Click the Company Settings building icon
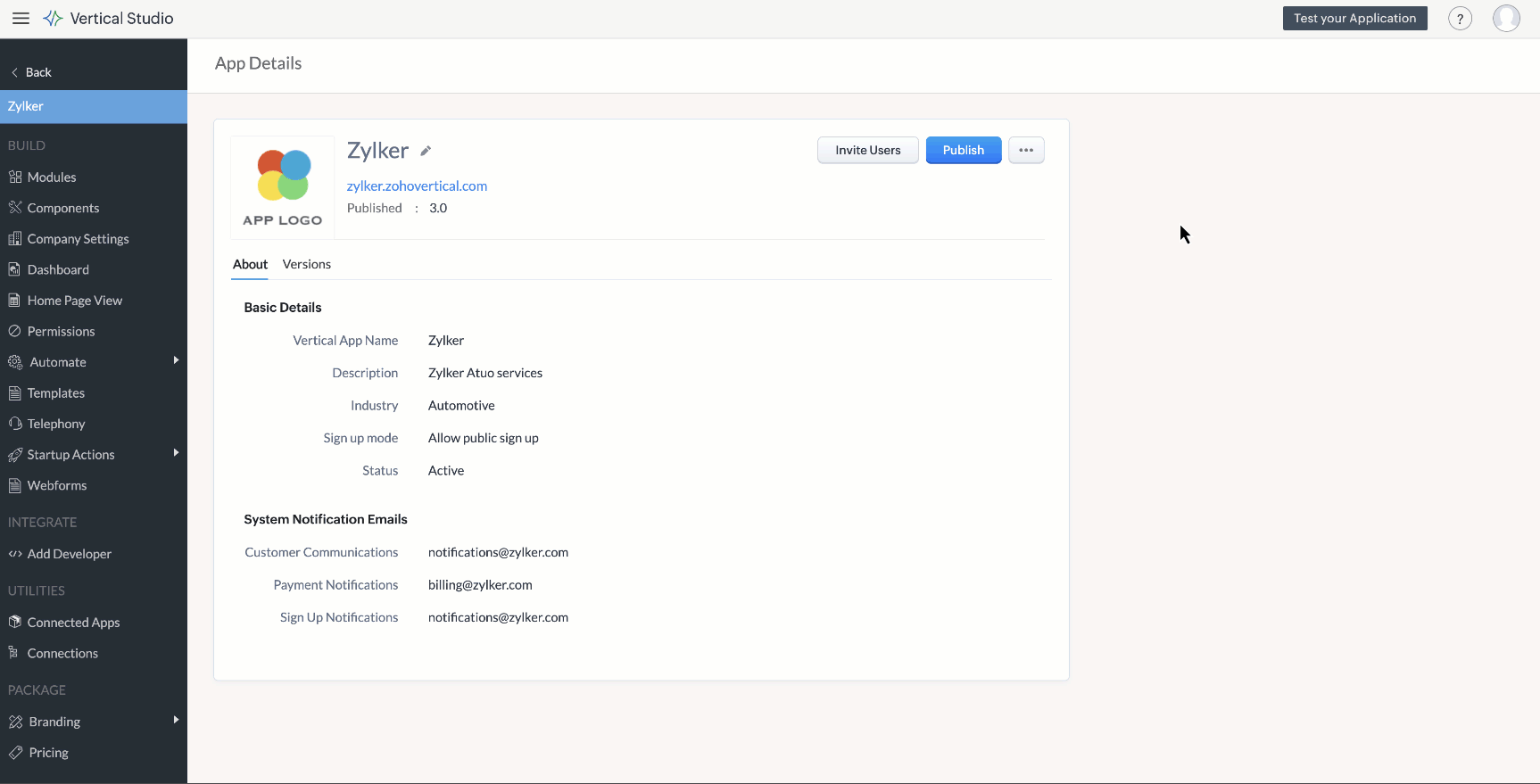The image size is (1540, 784). click(15, 239)
